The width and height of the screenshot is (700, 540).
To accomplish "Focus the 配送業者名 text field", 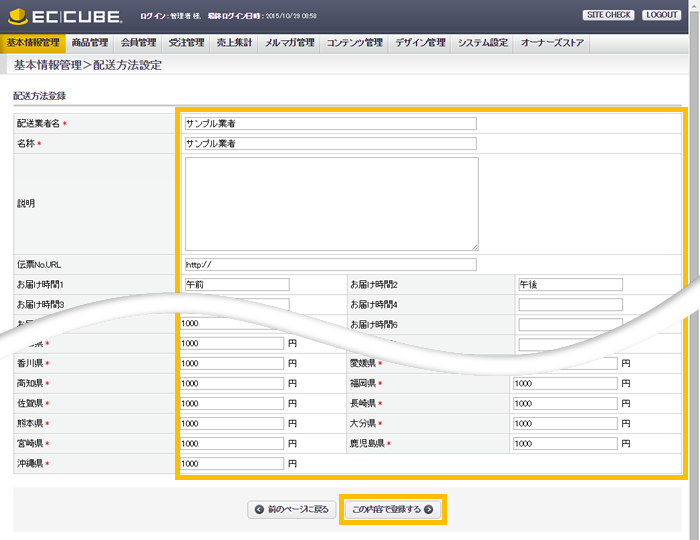I will pos(330,124).
